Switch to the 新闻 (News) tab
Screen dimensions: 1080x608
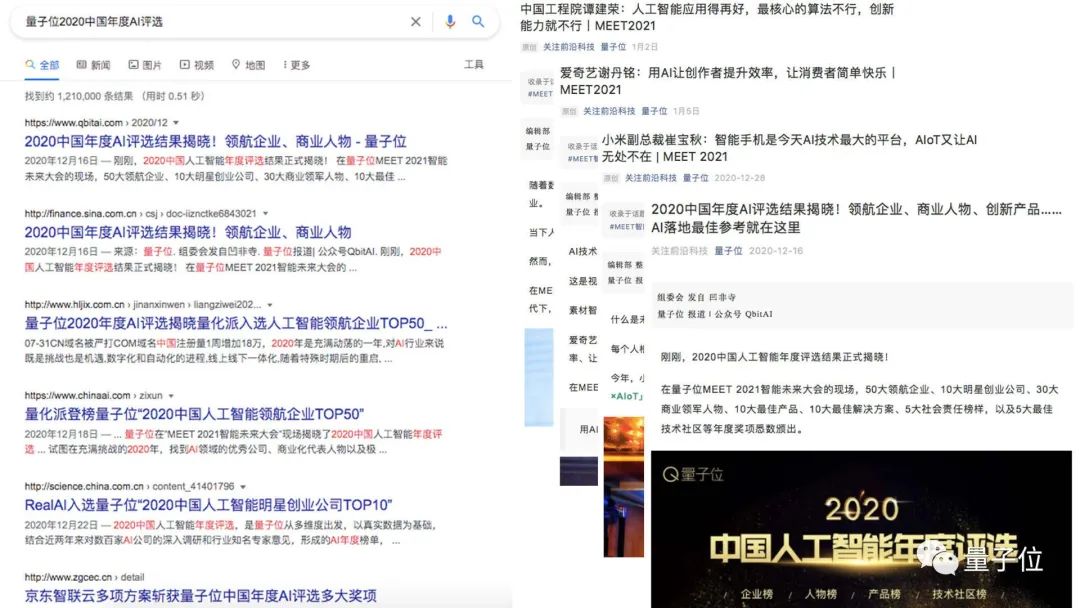(x=98, y=62)
